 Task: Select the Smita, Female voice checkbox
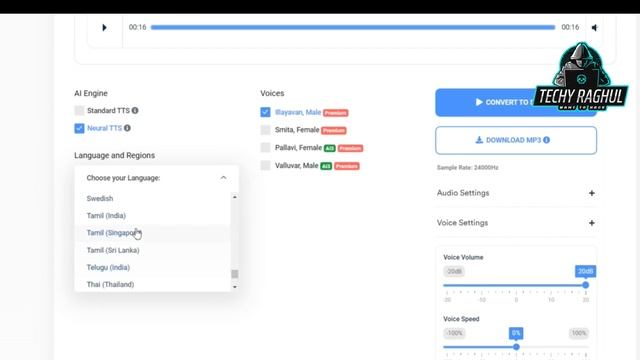point(265,130)
